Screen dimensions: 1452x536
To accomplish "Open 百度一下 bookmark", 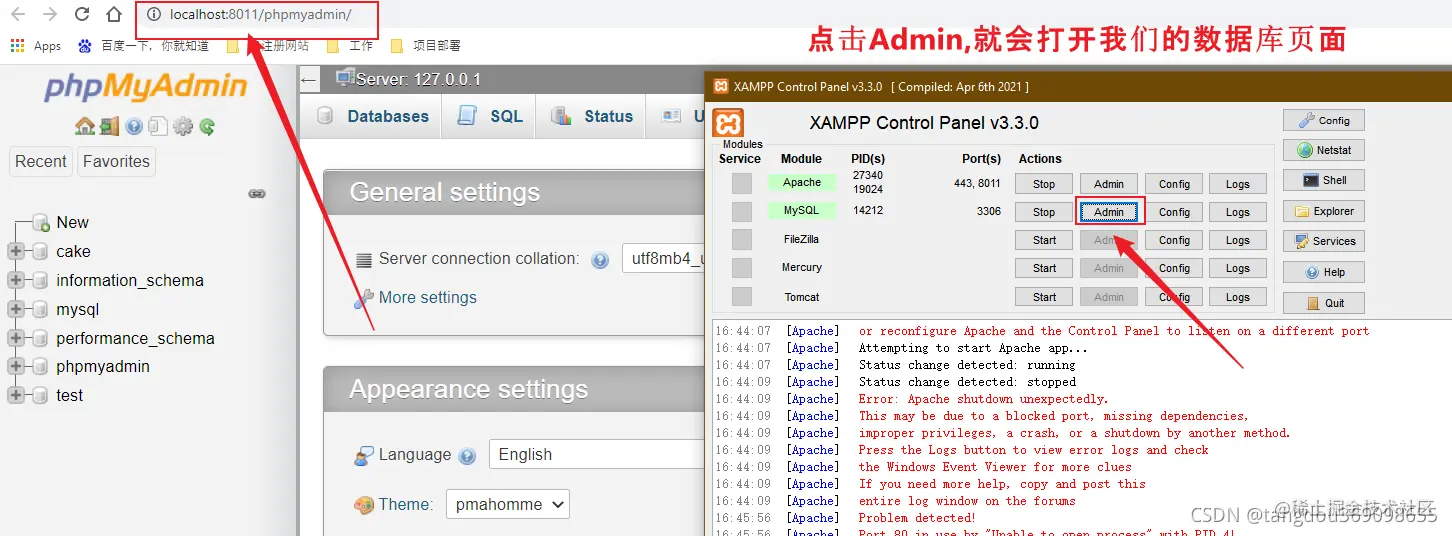I will [143, 46].
